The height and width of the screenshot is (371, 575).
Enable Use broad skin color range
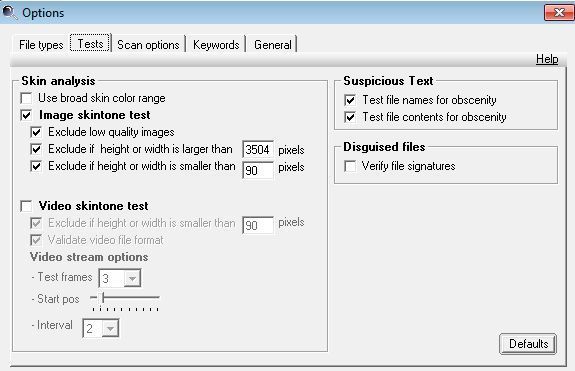pyautogui.click(x=26, y=98)
